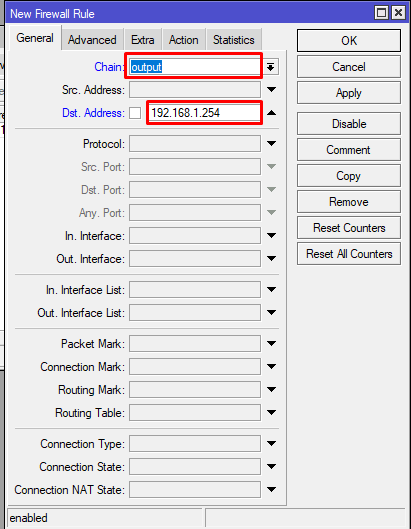The height and width of the screenshot is (529, 411).
Task: View the Statistics tab
Action: 234,40
